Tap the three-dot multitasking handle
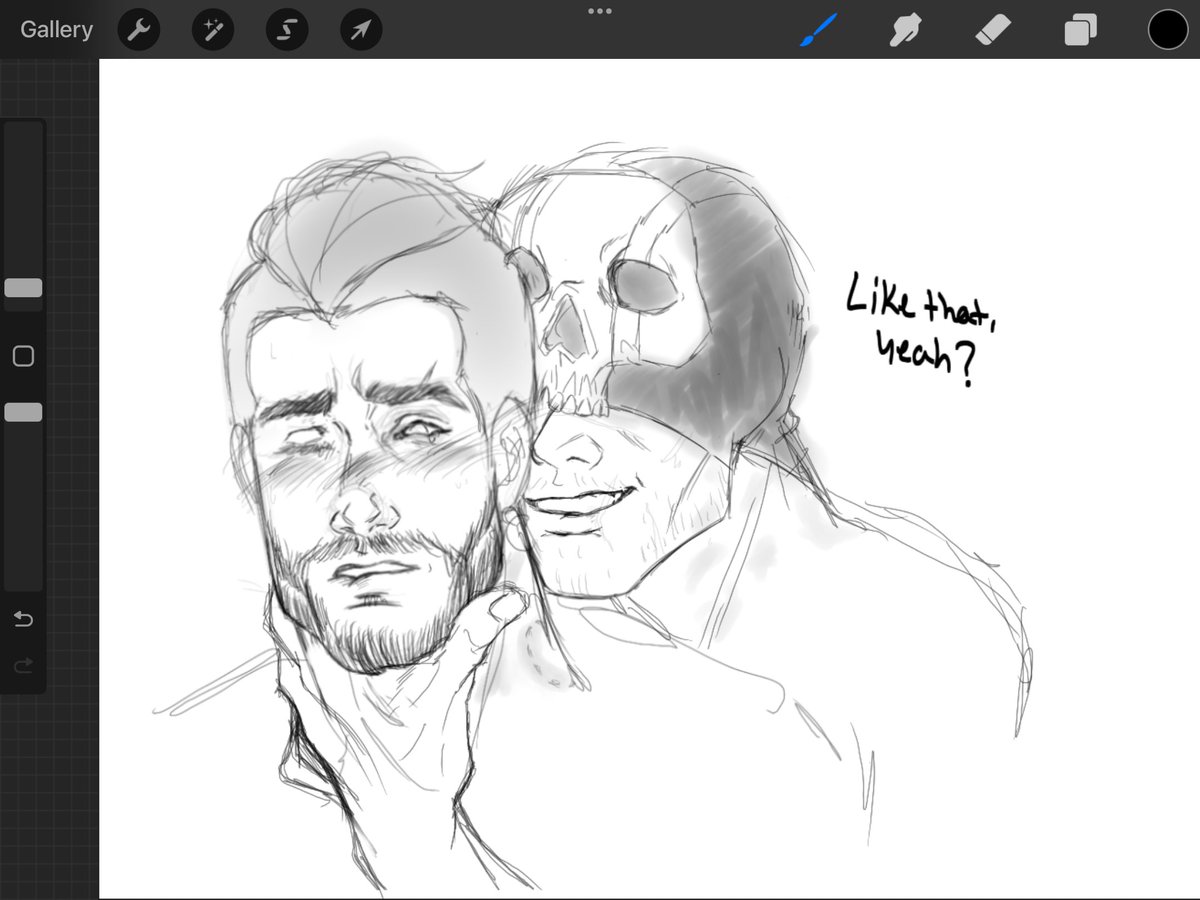1200x900 pixels. tap(600, 11)
